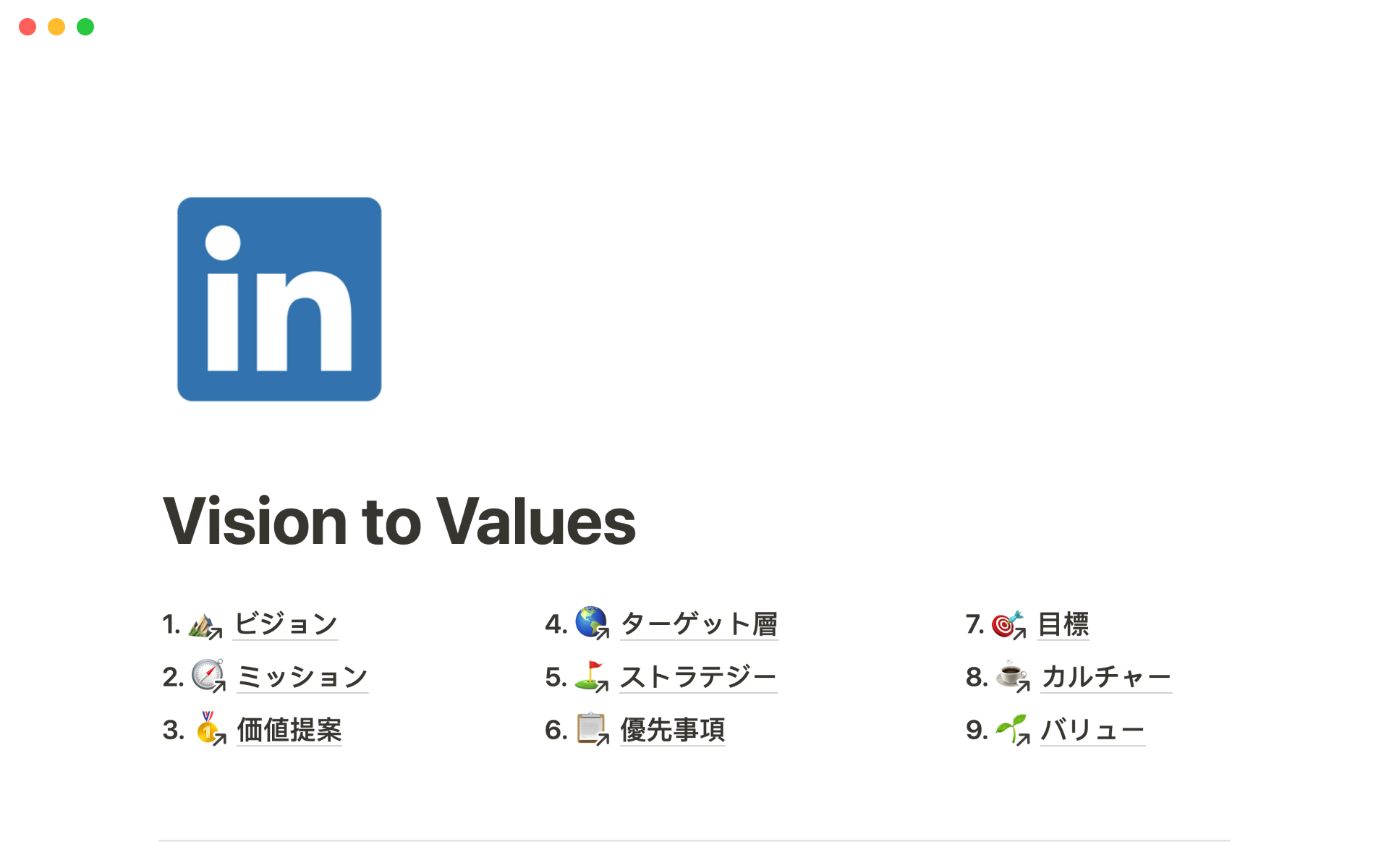
Task: Navigate to the バリュー page
Action: point(1092,730)
